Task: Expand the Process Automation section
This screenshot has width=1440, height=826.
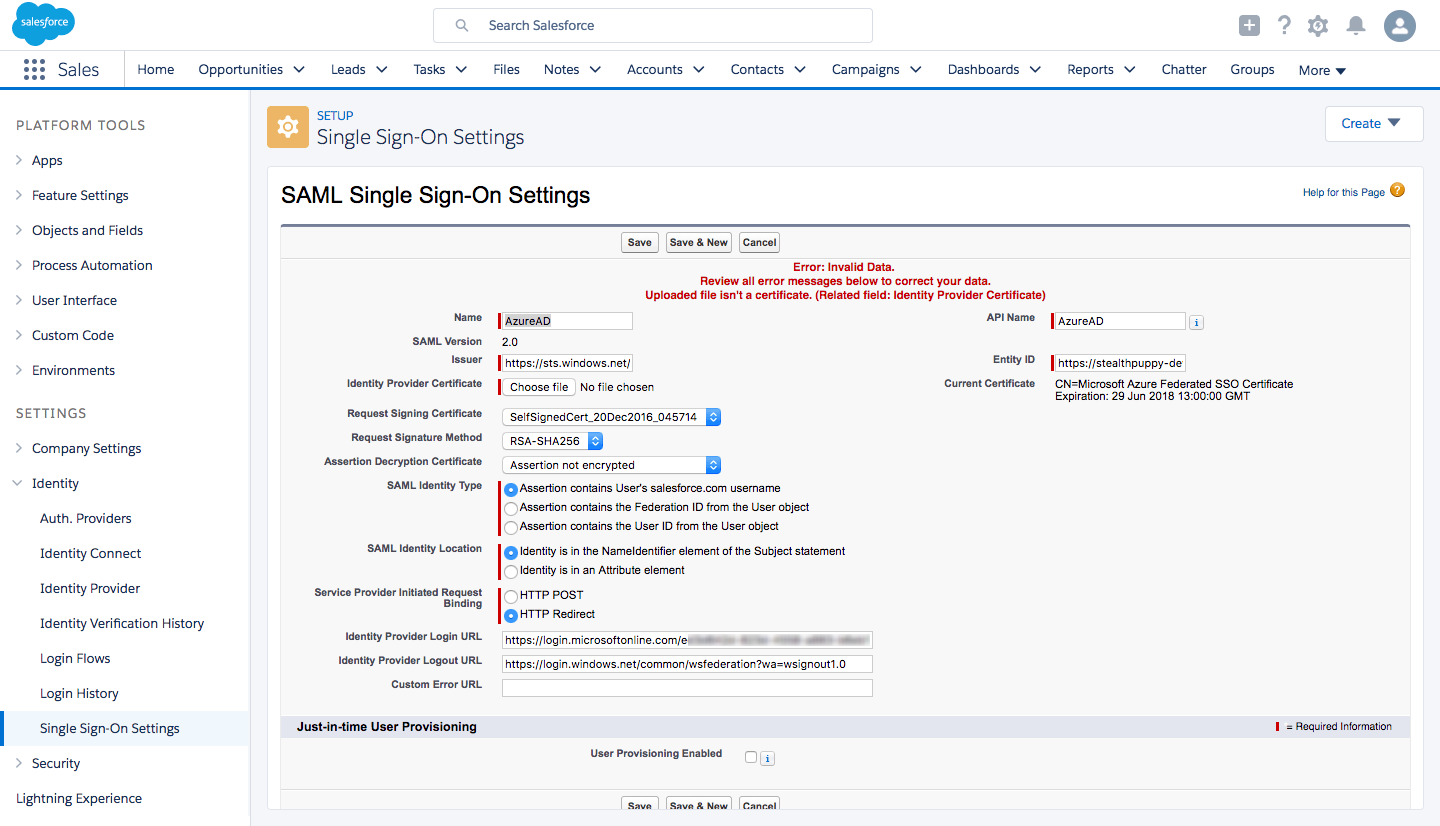Action: pos(19,265)
